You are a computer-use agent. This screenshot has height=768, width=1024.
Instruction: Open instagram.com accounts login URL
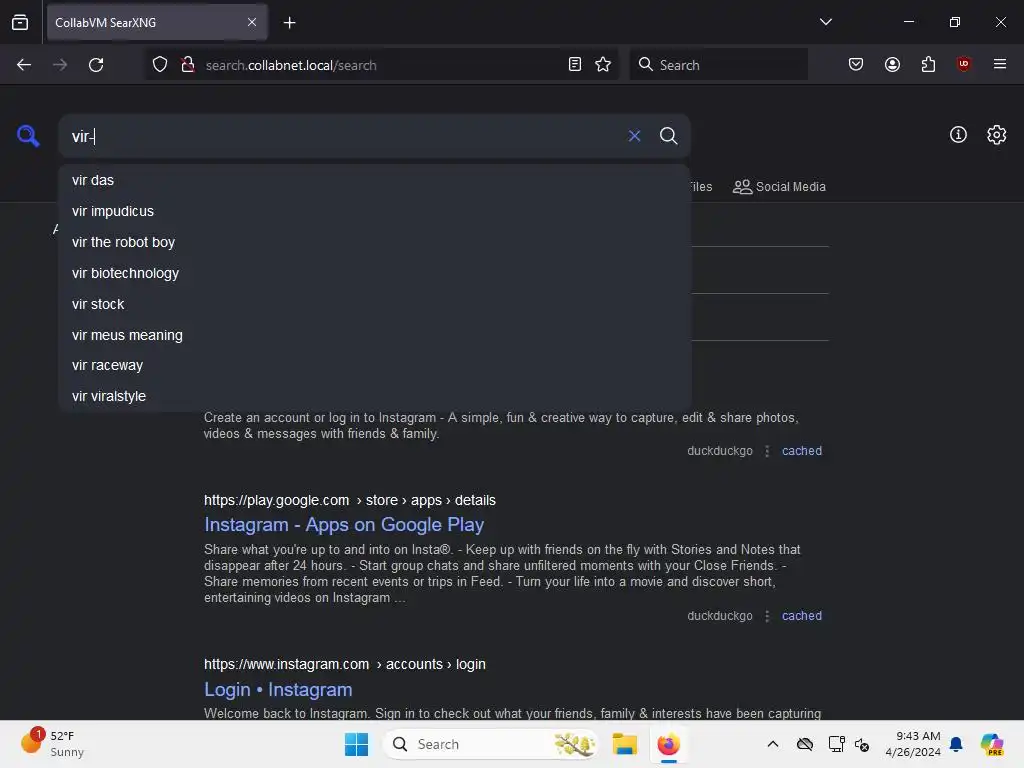pyautogui.click(x=344, y=664)
